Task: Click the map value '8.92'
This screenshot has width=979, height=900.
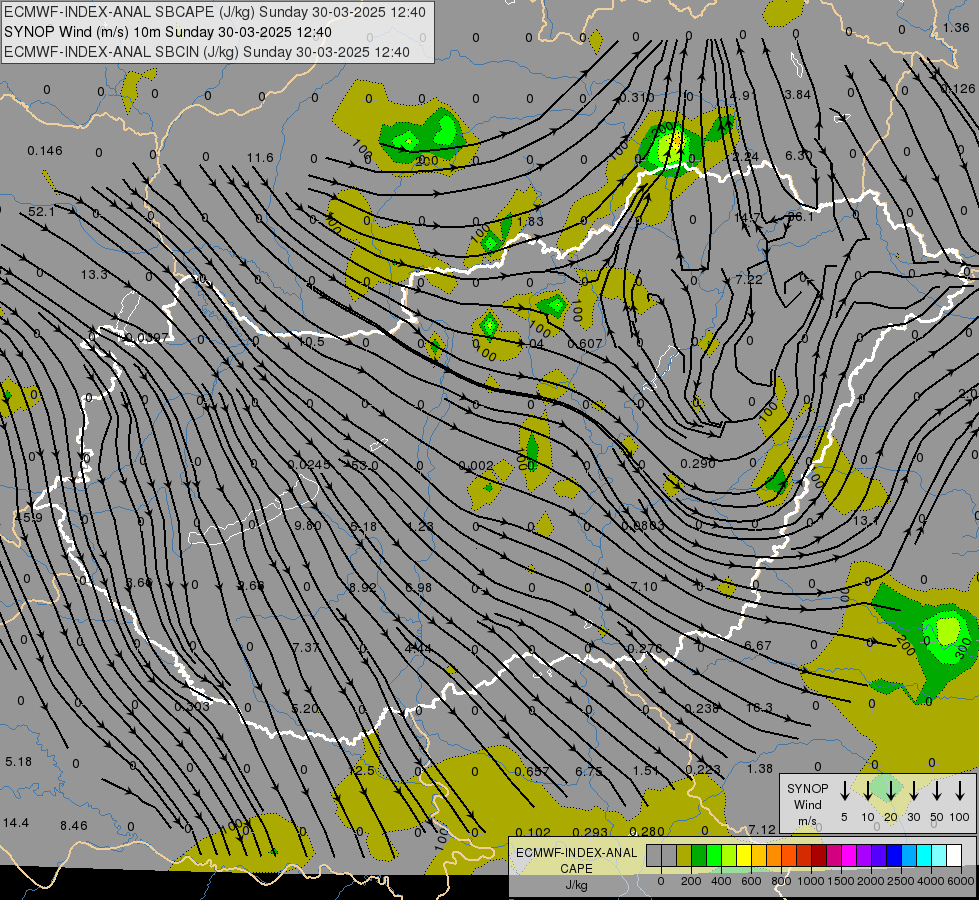Action: click(x=363, y=587)
